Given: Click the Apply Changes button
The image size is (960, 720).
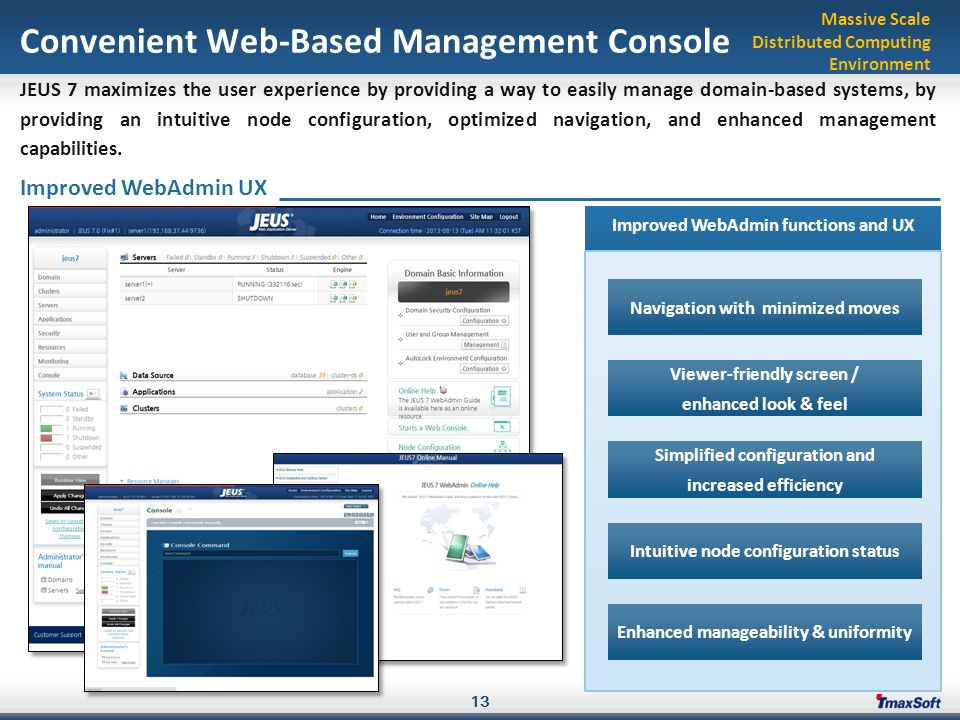Looking at the screenshot, I should coord(64,495).
